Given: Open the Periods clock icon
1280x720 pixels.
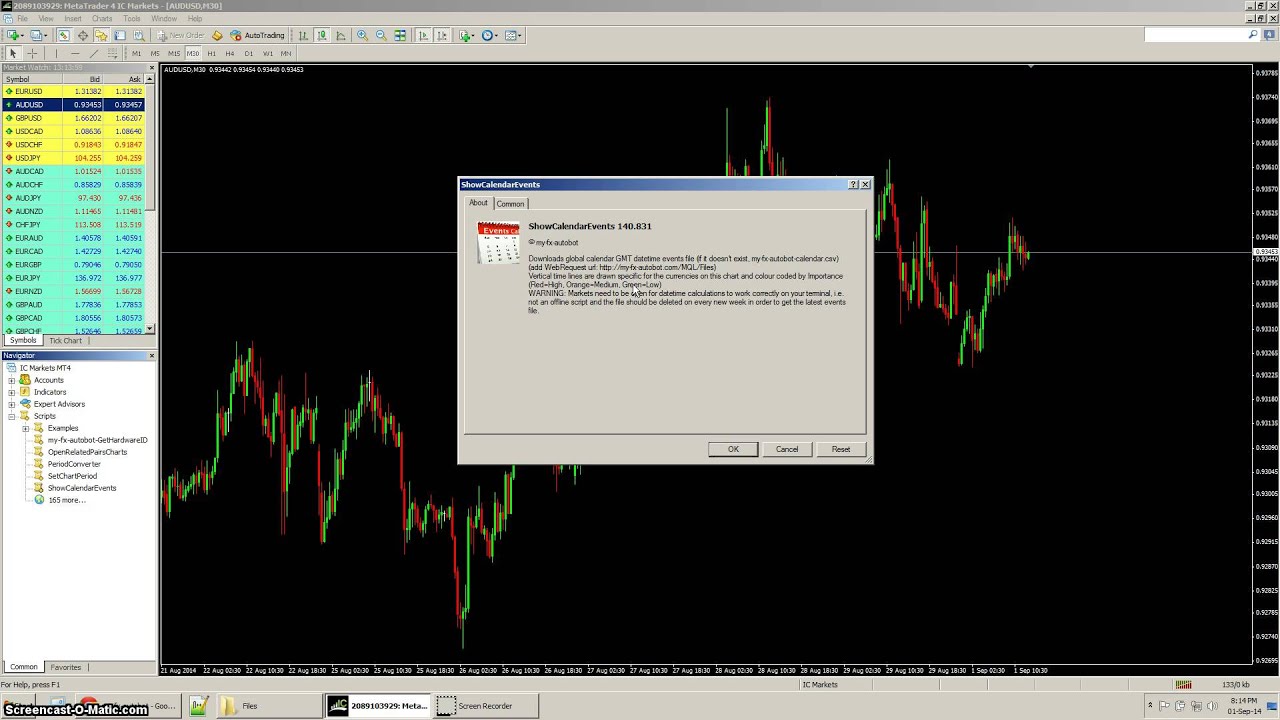Looking at the screenshot, I should point(489,35).
